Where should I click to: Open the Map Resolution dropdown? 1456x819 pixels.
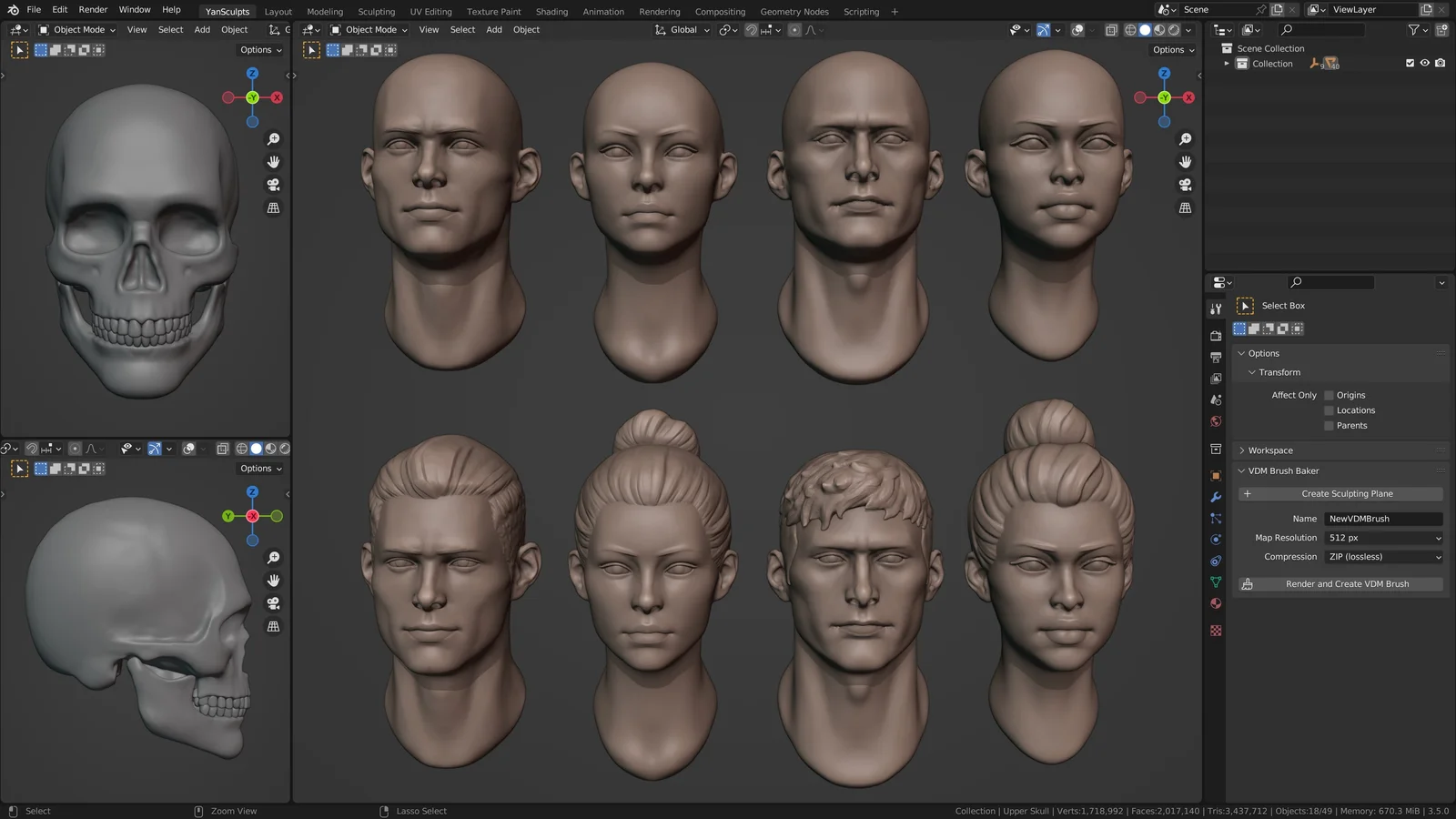(x=1382, y=537)
